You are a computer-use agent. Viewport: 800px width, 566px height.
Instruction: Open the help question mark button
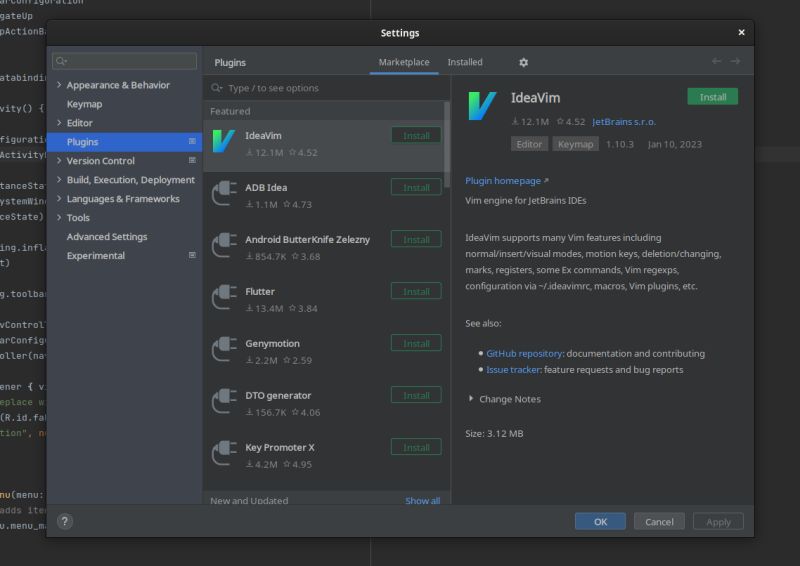[65, 521]
